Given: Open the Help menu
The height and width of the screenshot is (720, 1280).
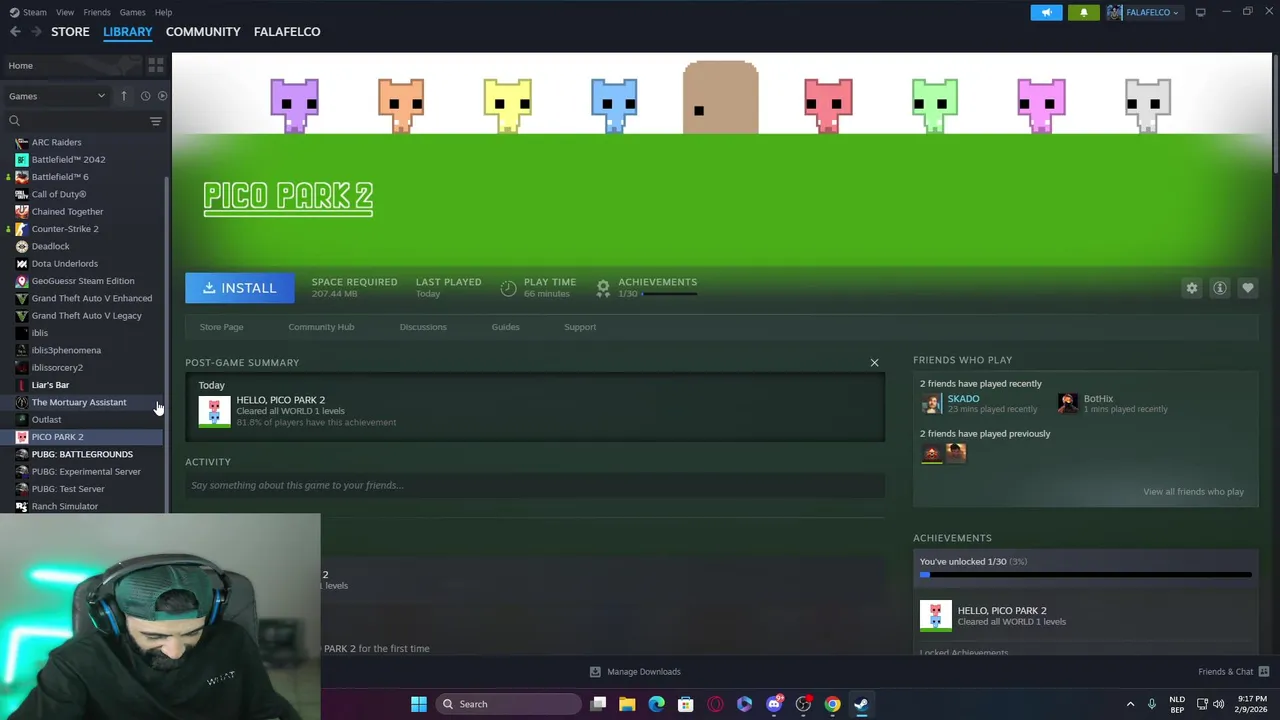Looking at the screenshot, I should (x=163, y=12).
